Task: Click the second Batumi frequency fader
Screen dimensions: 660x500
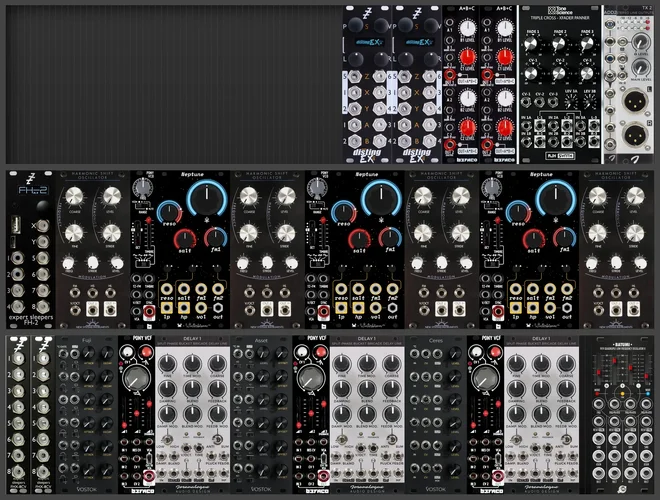Action: [614, 361]
